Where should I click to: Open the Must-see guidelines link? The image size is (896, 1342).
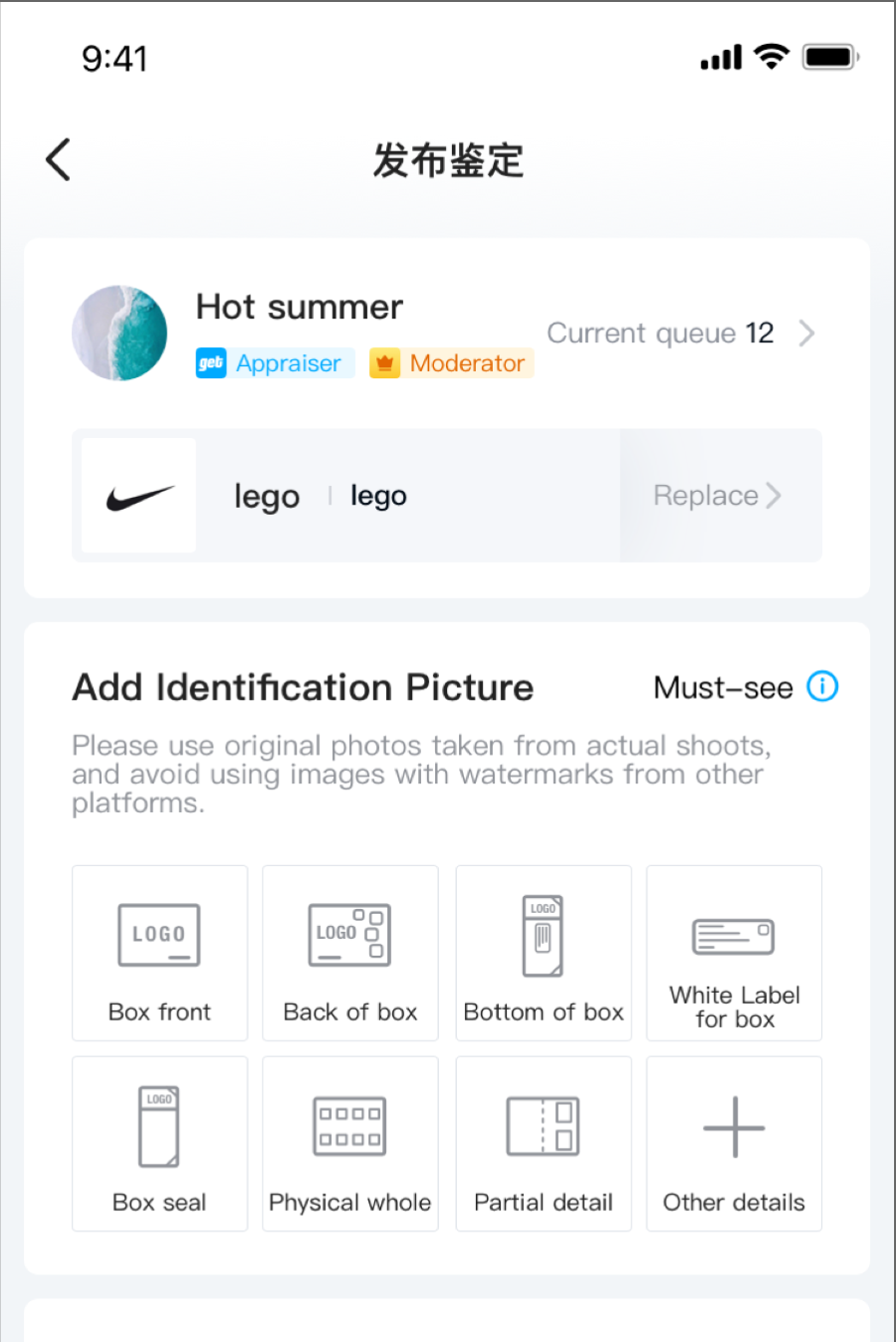(x=723, y=687)
